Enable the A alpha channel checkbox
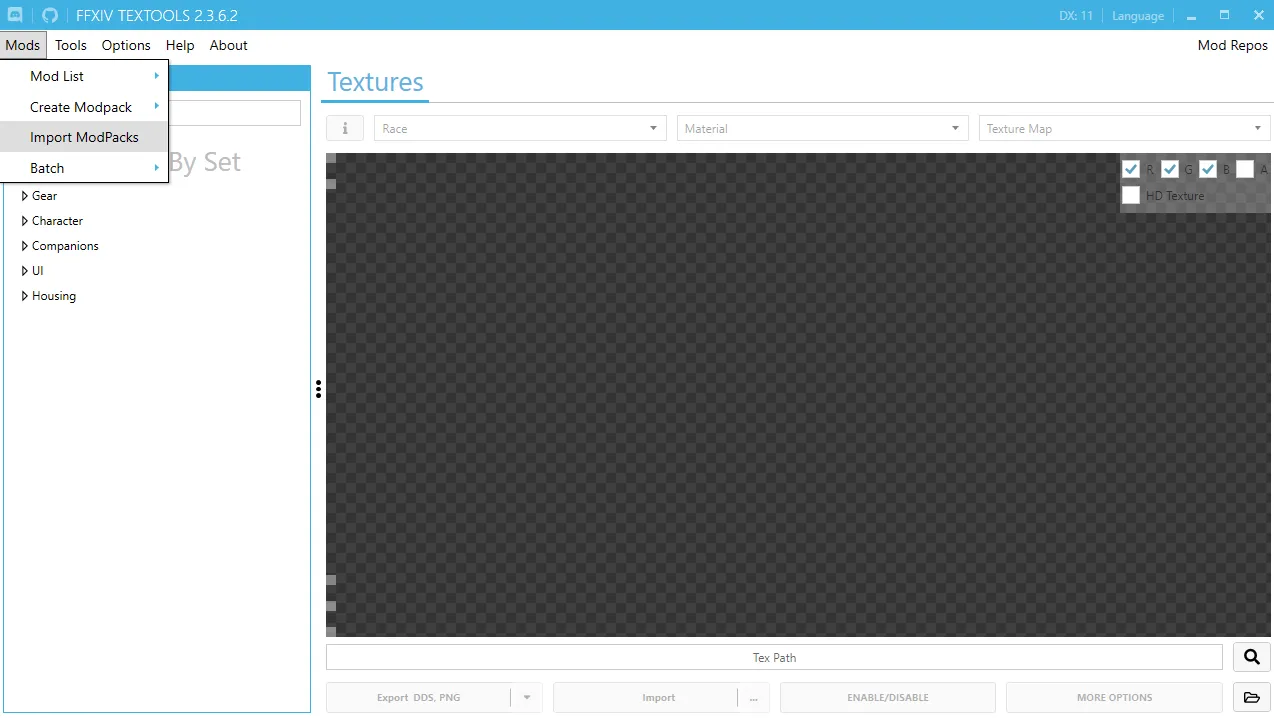Viewport: 1274px width, 718px height. coord(1244,169)
